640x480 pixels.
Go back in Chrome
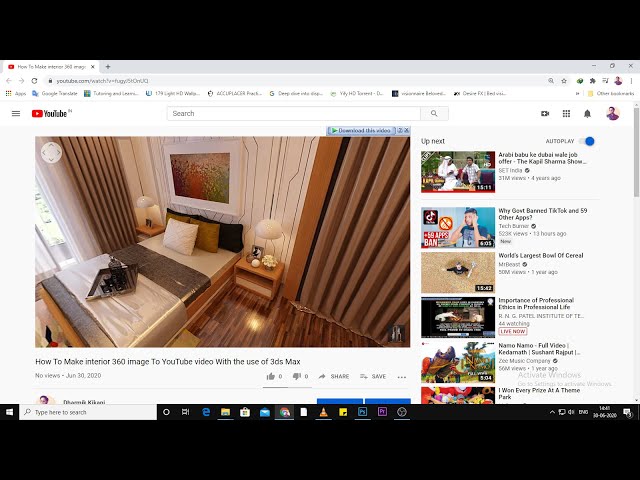(9, 81)
